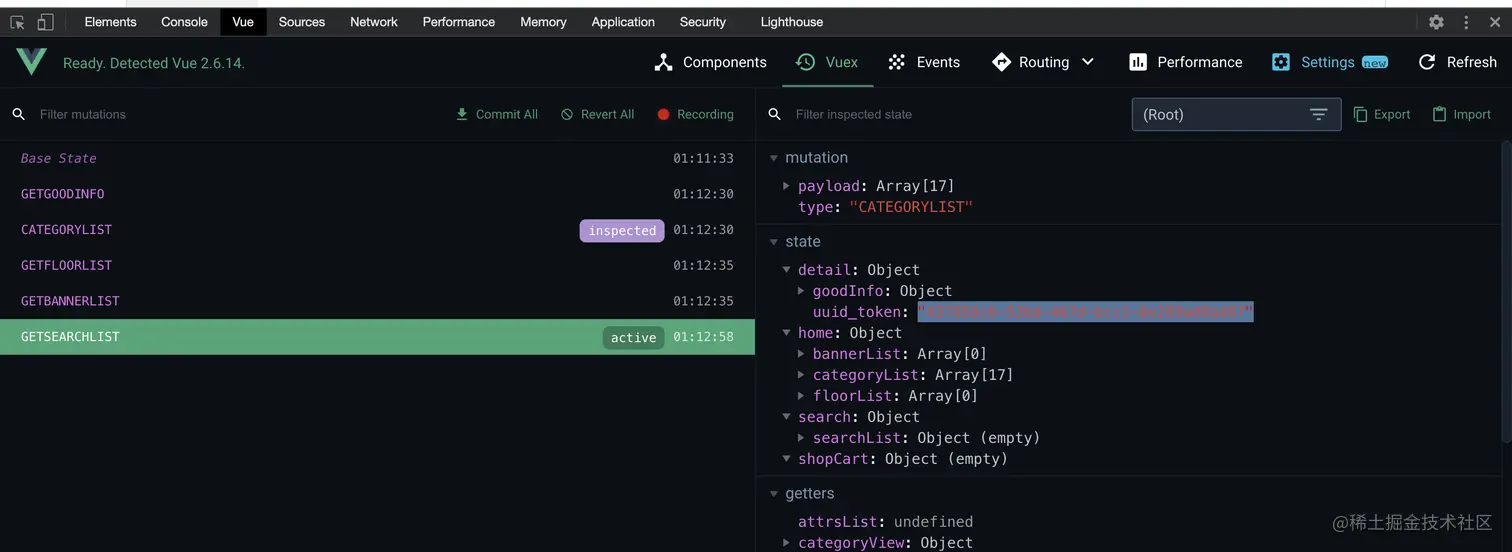Open Vue Performance view
This screenshot has height=552, width=1512.
[x=1186, y=62]
